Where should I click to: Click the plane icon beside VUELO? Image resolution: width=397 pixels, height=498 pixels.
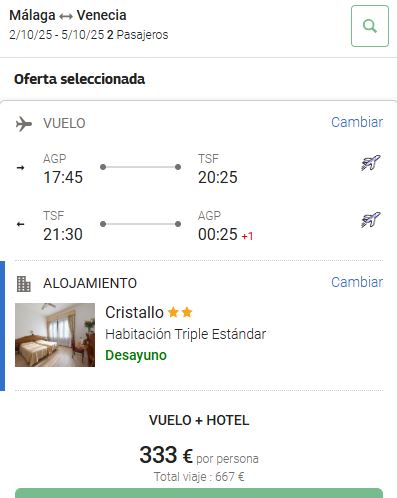24,124
